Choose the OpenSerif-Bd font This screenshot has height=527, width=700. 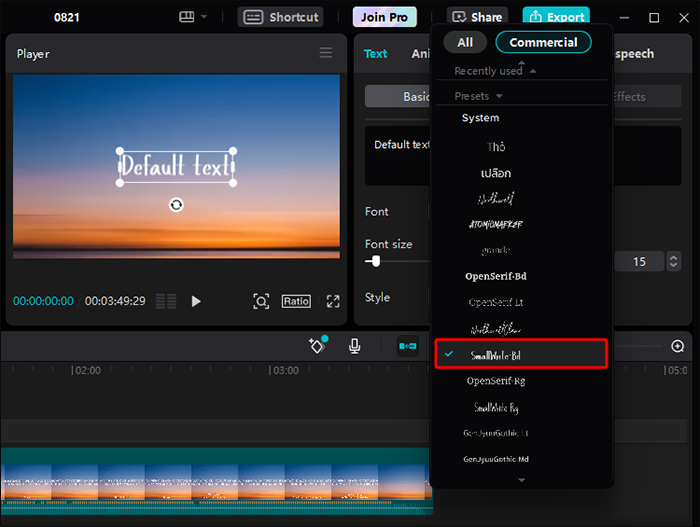click(496, 276)
